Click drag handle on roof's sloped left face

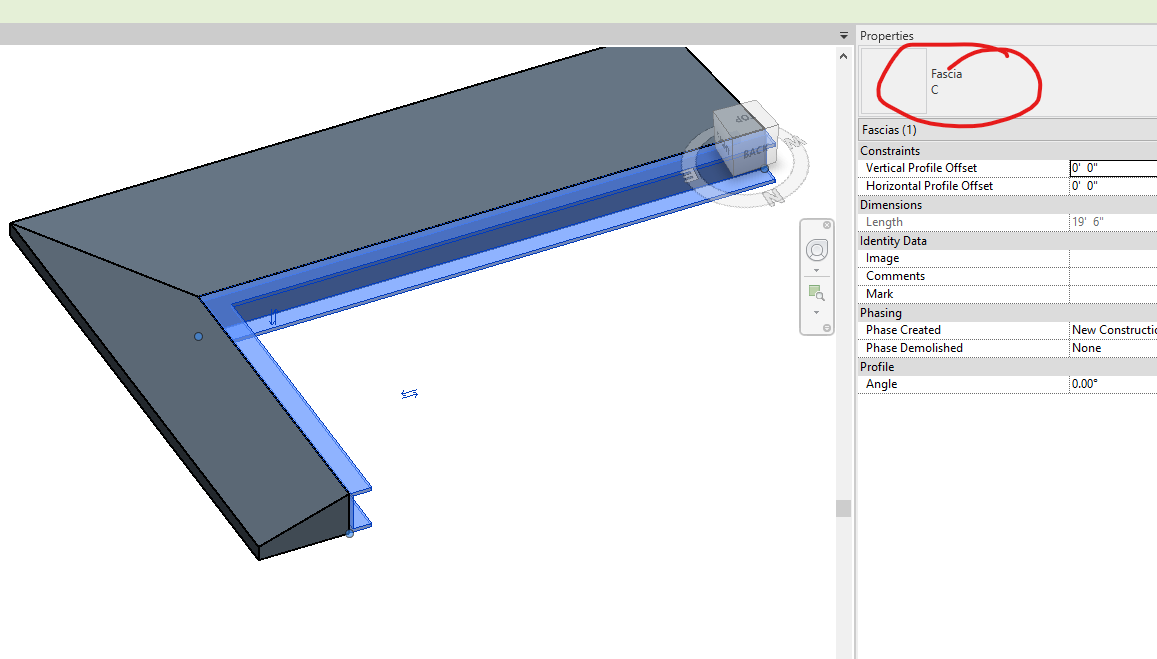click(x=198, y=337)
